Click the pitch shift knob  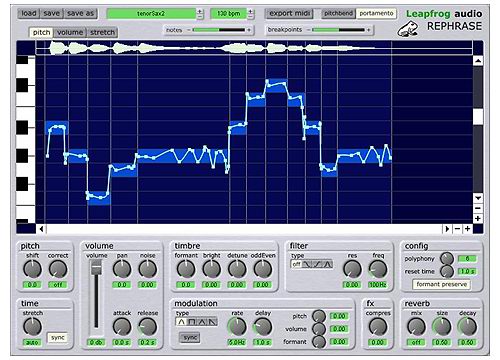point(32,269)
